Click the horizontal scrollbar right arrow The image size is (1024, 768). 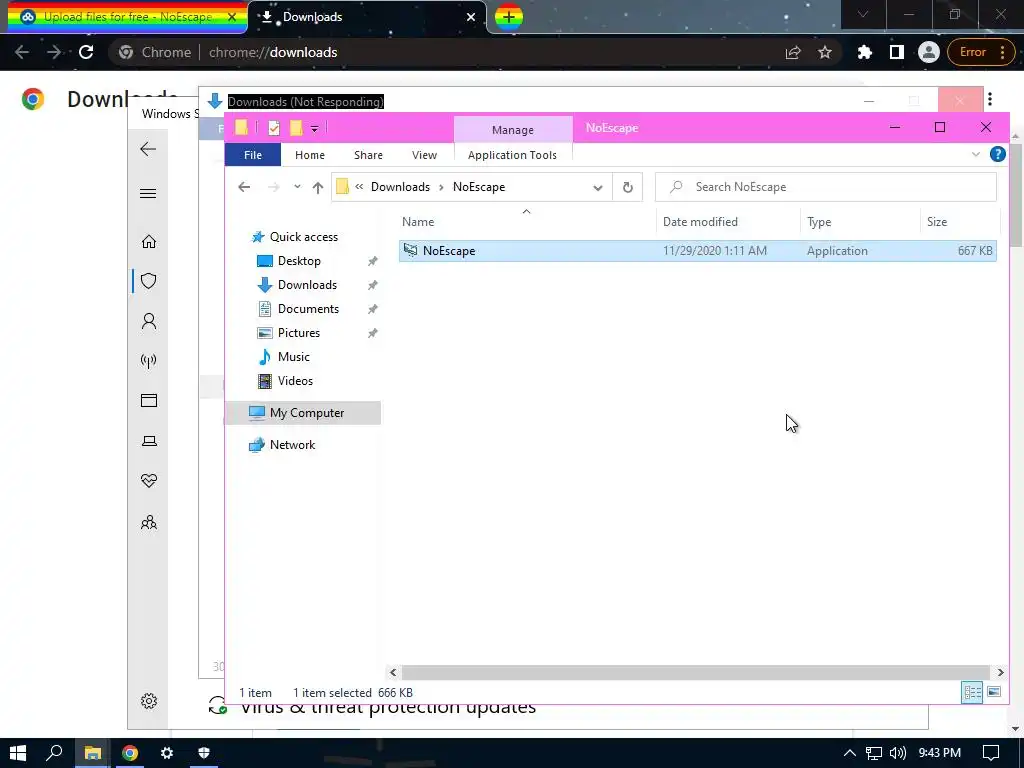point(1000,672)
